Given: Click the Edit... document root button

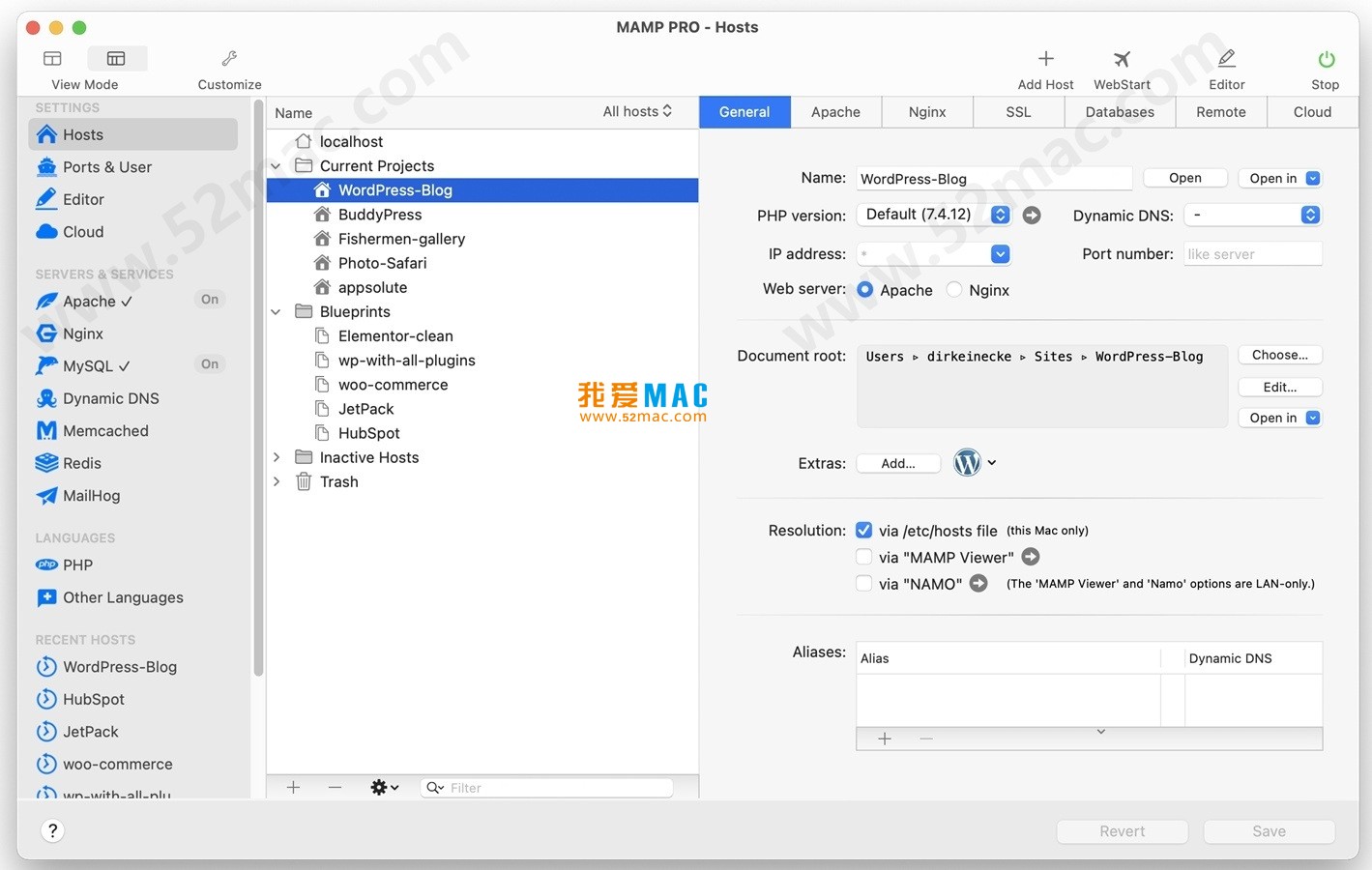Looking at the screenshot, I should coord(1280,387).
